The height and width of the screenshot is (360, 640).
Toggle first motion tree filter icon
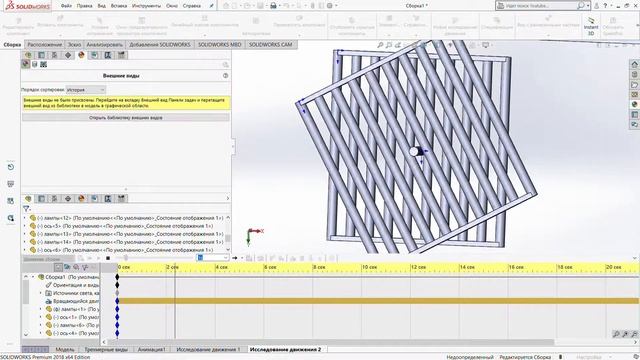(x=58, y=267)
